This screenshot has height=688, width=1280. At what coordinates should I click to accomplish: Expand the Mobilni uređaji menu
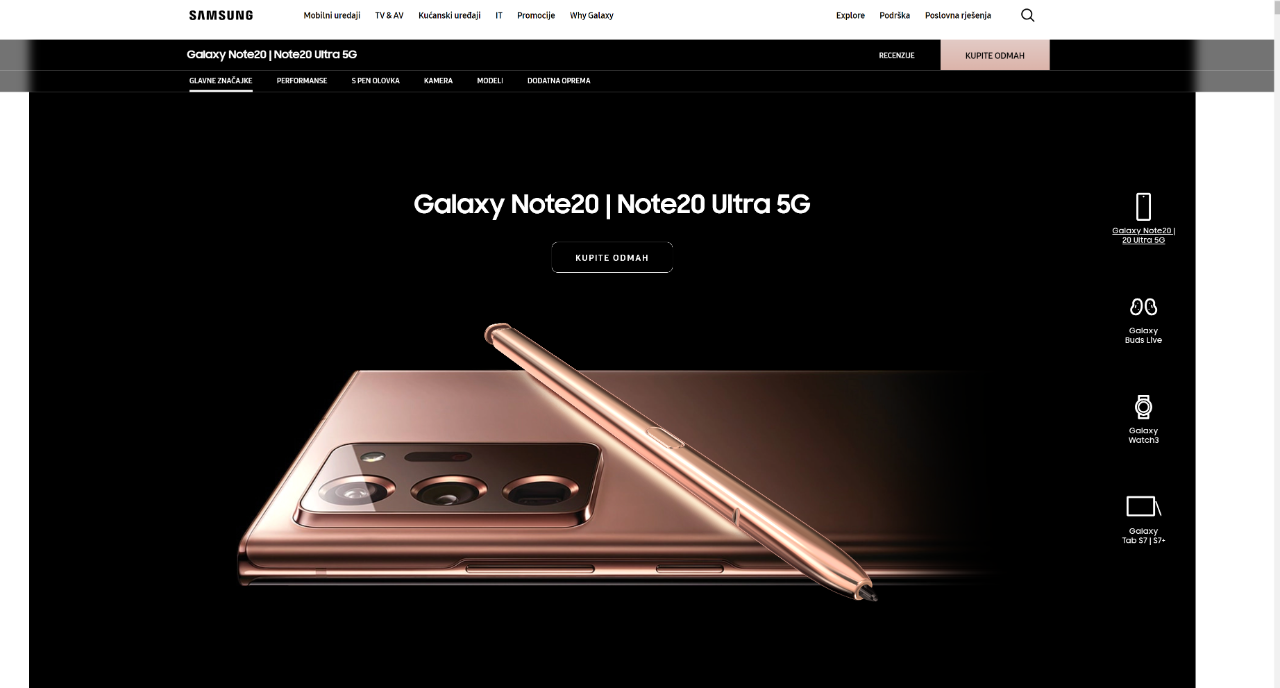pyautogui.click(x=332, y=15)
